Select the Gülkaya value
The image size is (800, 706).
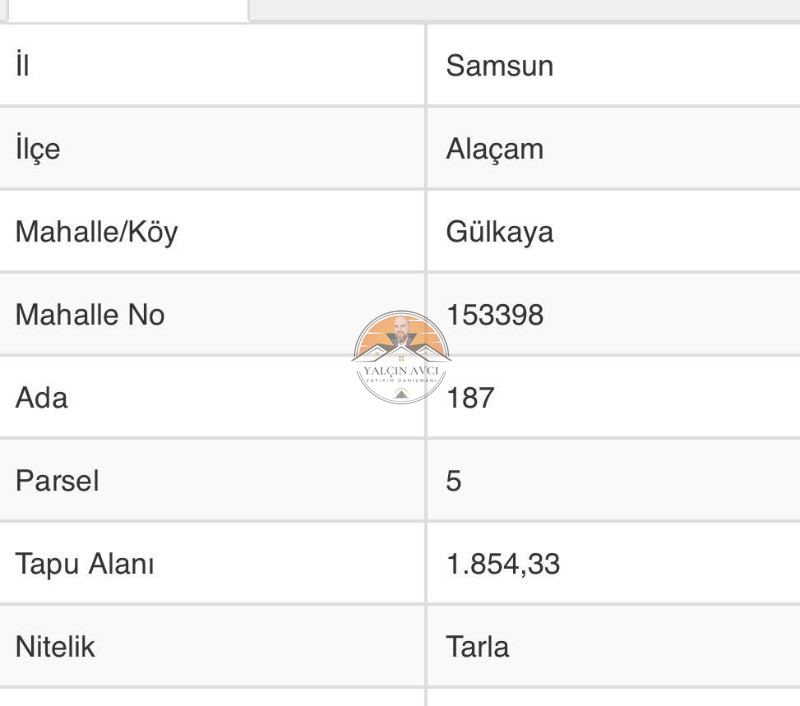[x=499, y=232]
